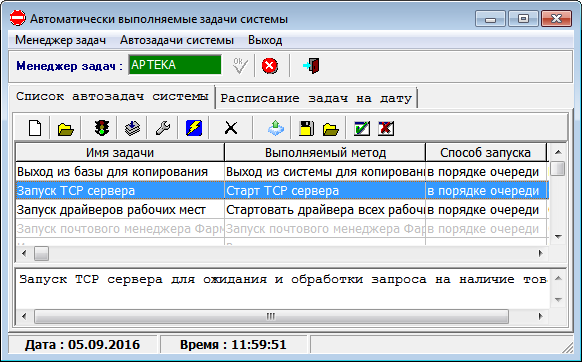Click the Имя задачи column header
582x362 pixels.
(120, 153)
